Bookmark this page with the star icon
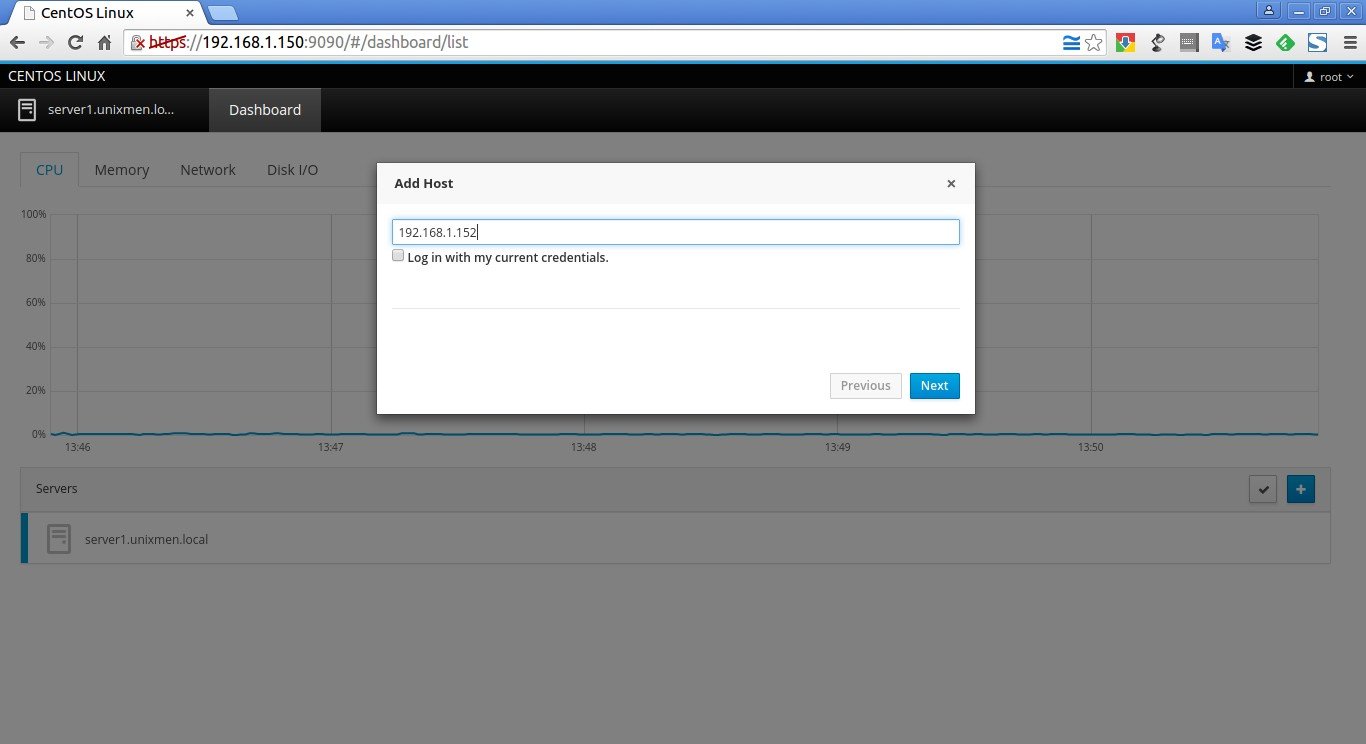 [x=1094, y=43]
